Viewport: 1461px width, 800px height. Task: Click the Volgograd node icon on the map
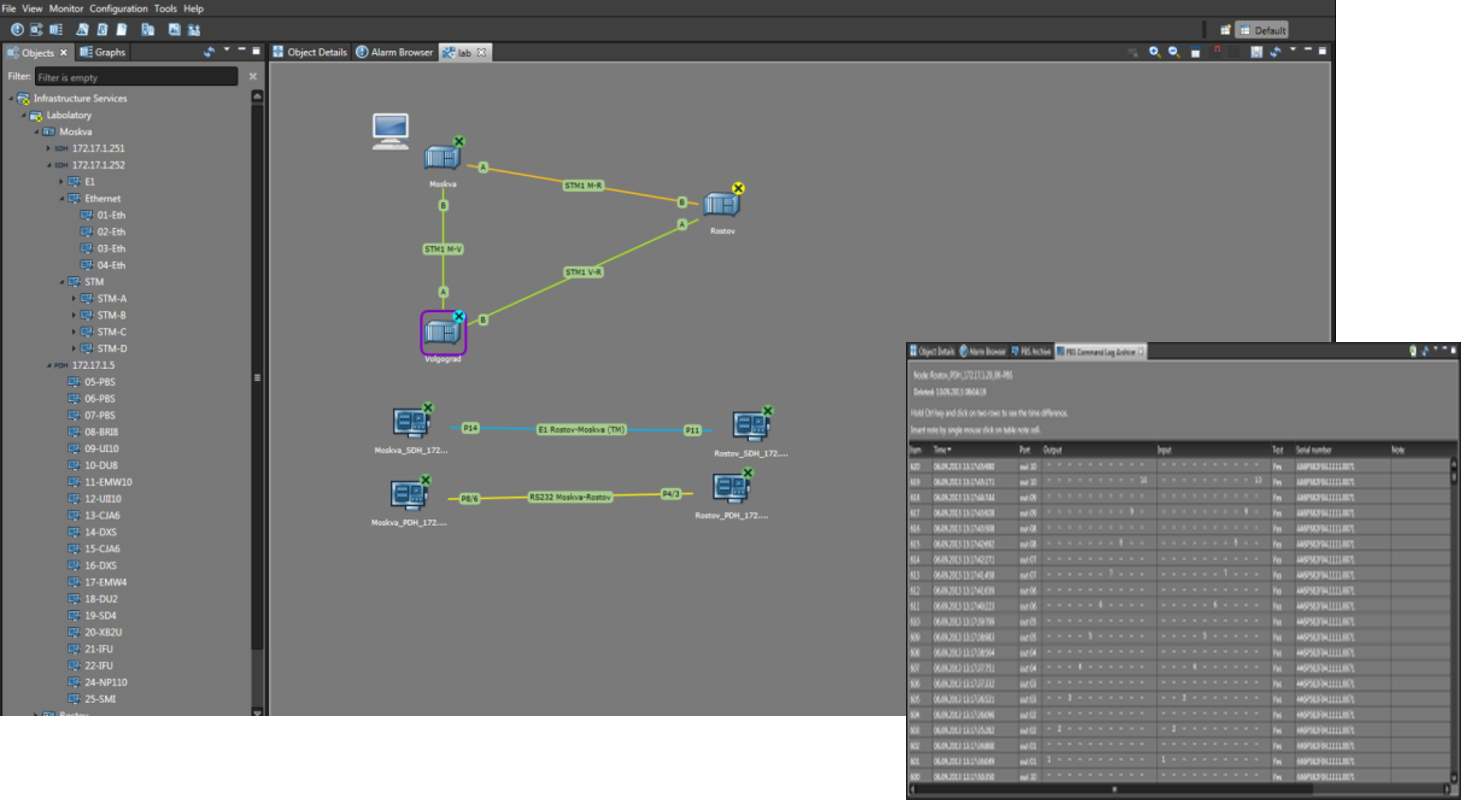click(x=443, y=333)
